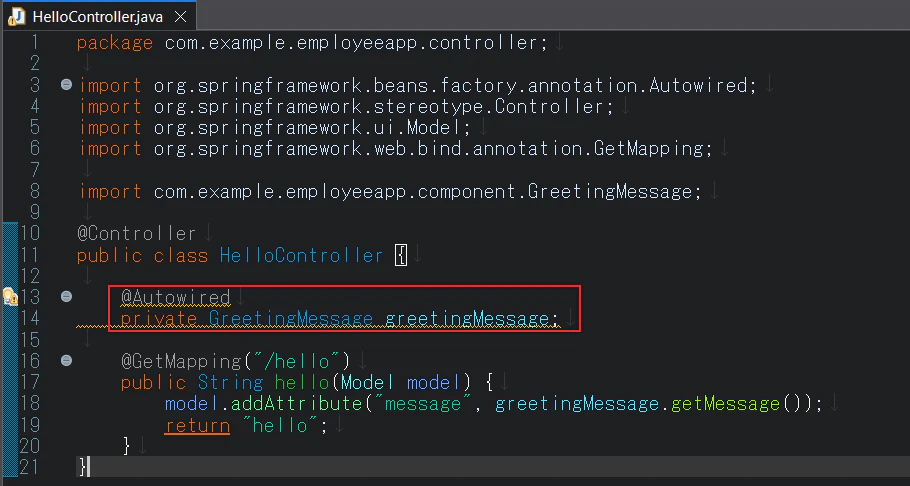
Task: Click the GreetingMessage type on line 14
Action: (x=290, y=319)
